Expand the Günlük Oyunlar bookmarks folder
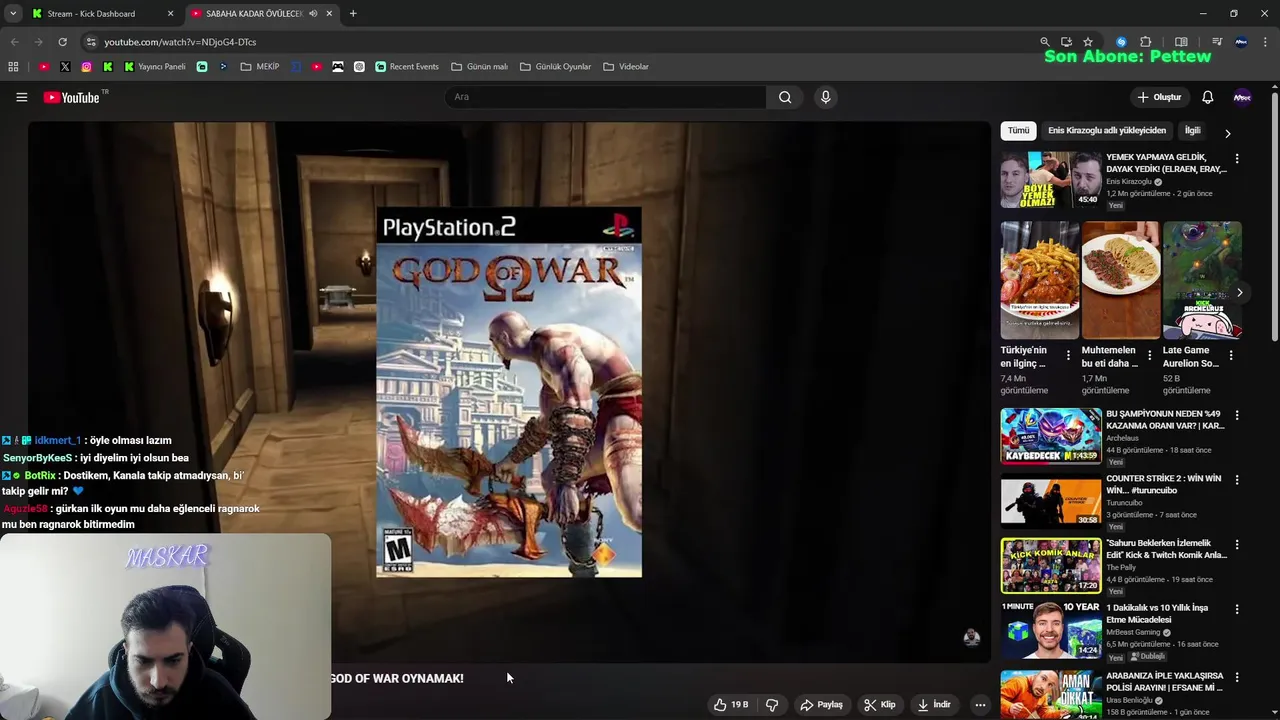This screenshot has height=720, width=1280. (556, 67)
